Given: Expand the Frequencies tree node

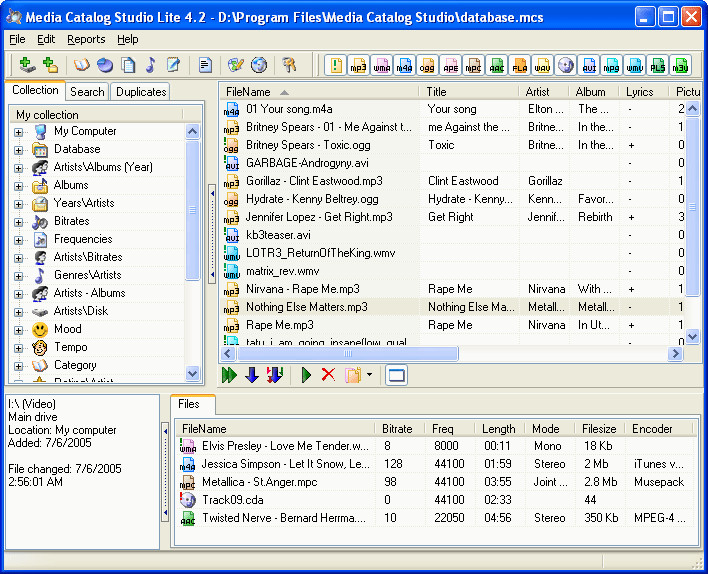Looking at the screenshot, I should 19,240.
